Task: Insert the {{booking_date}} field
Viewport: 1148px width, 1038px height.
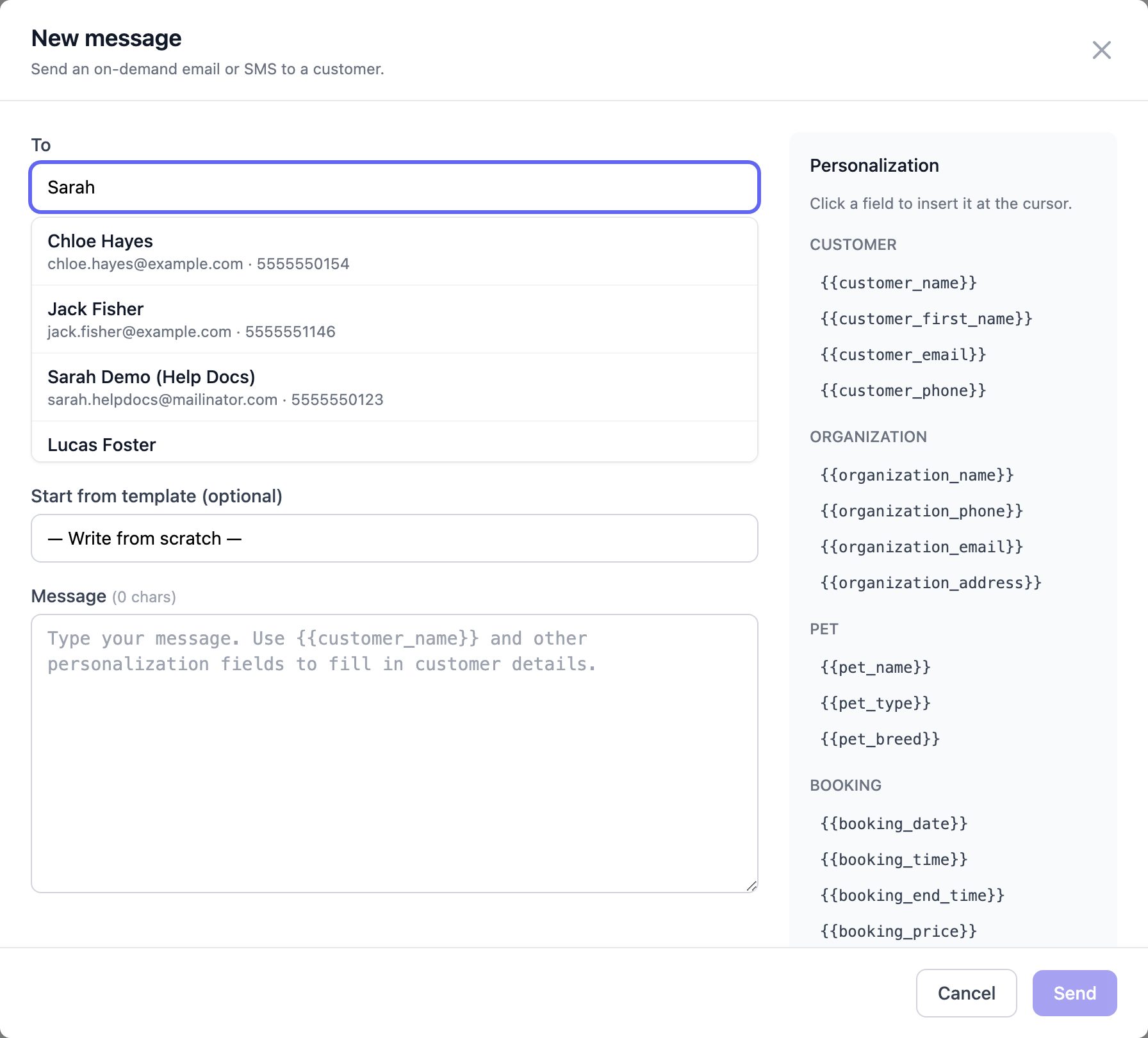Action: tap(894, 823)
